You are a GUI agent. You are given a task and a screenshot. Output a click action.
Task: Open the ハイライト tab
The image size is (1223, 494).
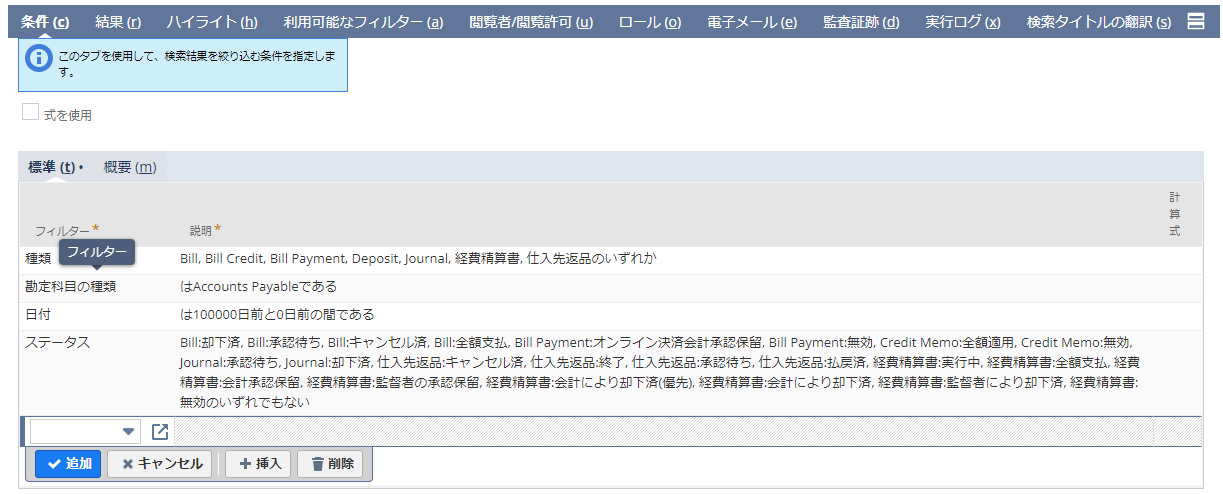pyautogui.click(x=211, y=21)
